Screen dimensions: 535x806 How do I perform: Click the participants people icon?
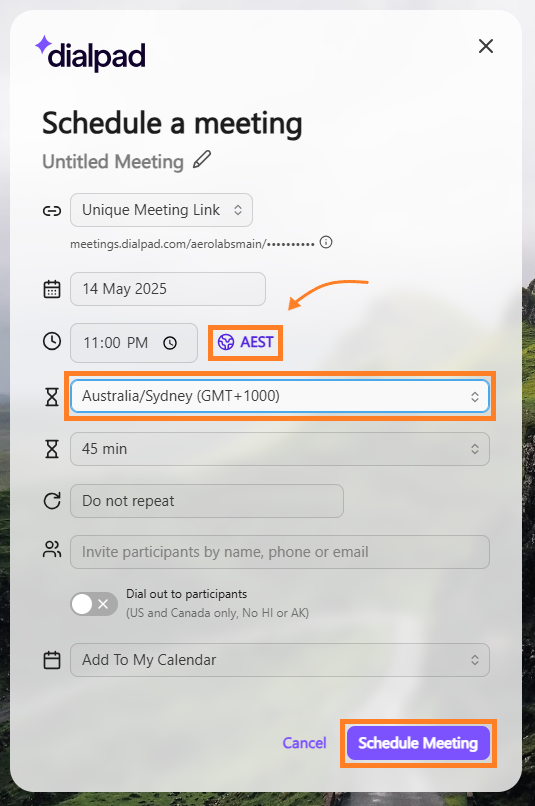tap(52, 549)
